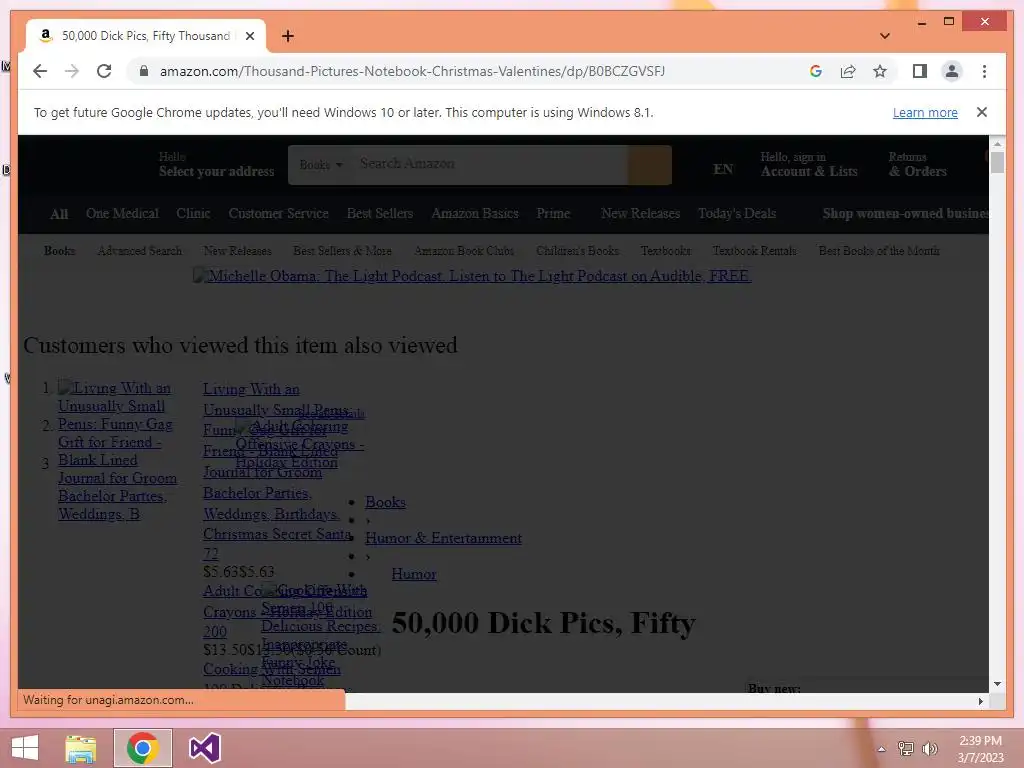The image size is (1024, 768).
Task: Open Michelle Obama Light Podcast banner link
Action: point(473,276)
